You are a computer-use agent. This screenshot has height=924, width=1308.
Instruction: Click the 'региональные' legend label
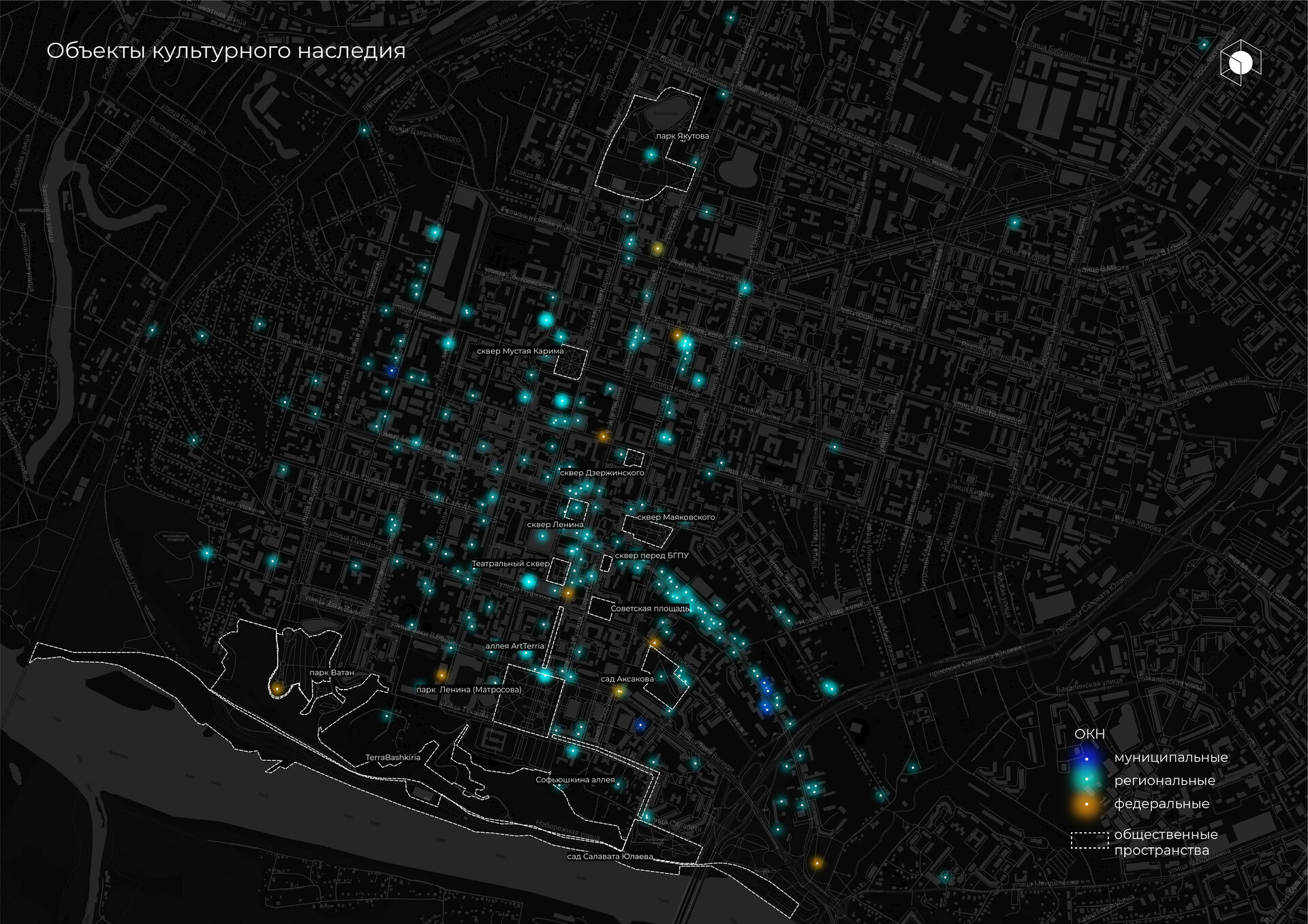[1164, 780]
